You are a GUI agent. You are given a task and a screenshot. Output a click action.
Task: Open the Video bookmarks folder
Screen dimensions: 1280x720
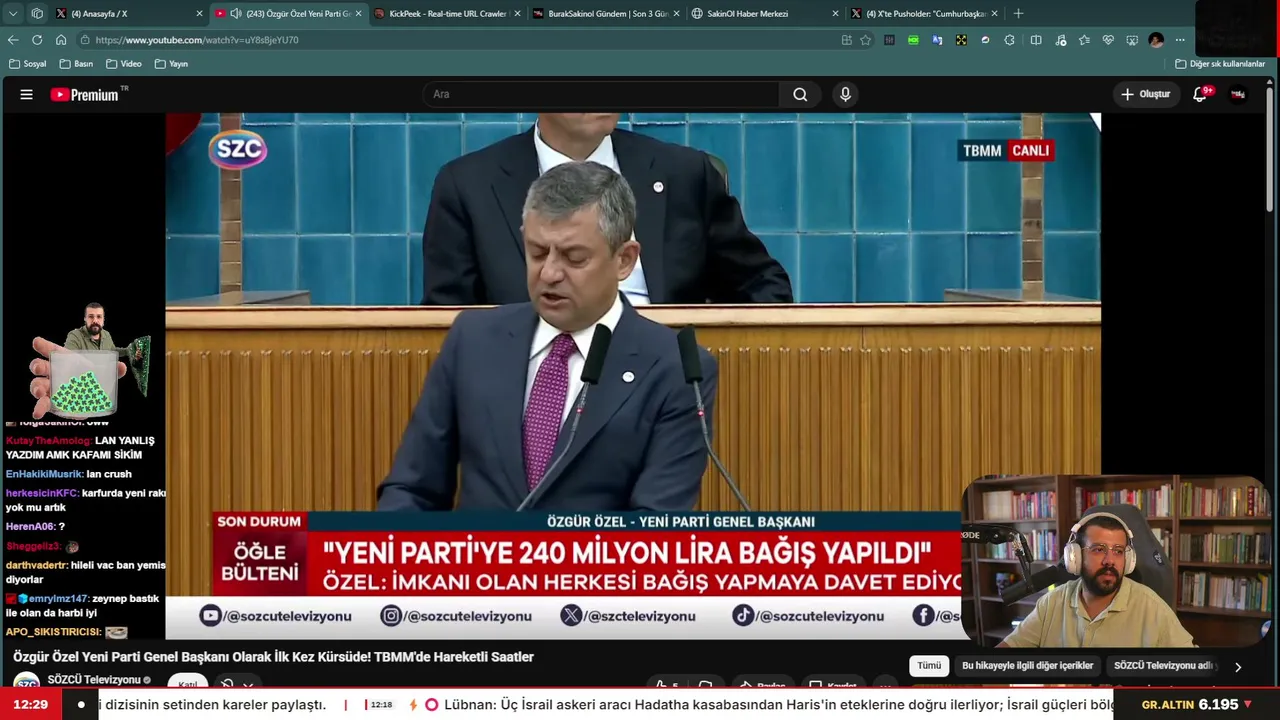(124, 64)
